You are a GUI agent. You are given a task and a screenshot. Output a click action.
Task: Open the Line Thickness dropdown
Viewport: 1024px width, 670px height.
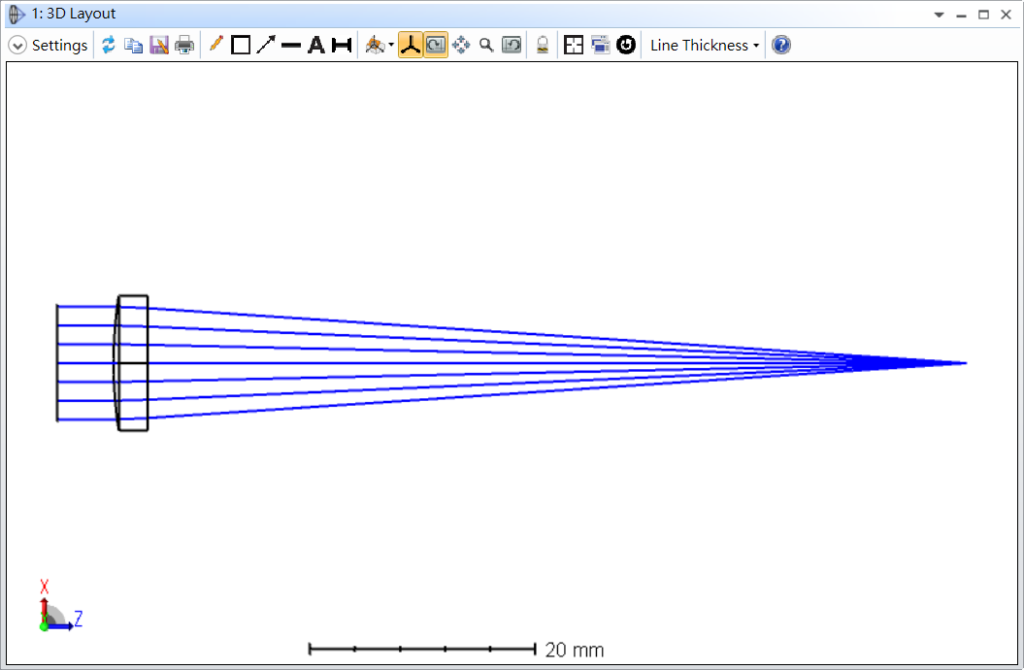(703, 44)
